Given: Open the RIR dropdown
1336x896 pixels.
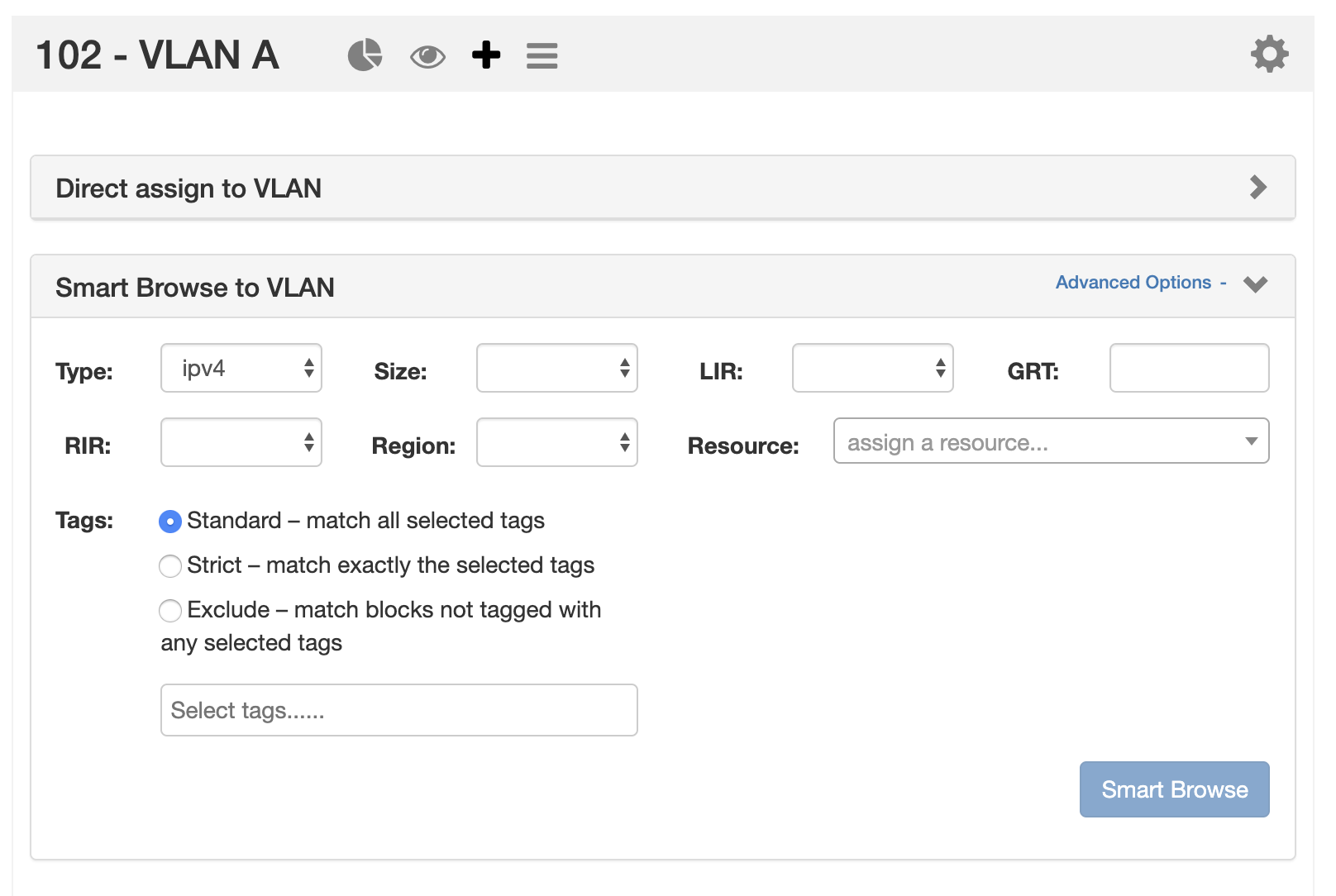Looking at the screenshot, I should pos(241,443).
